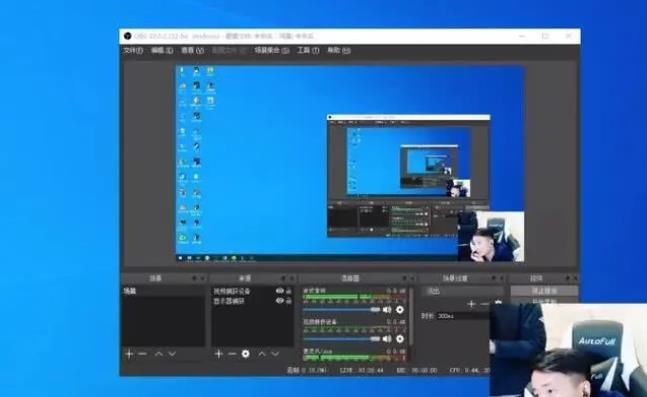Click the 300ms transition duration field
The image size is (647, 397).
(x=463, y=316)
